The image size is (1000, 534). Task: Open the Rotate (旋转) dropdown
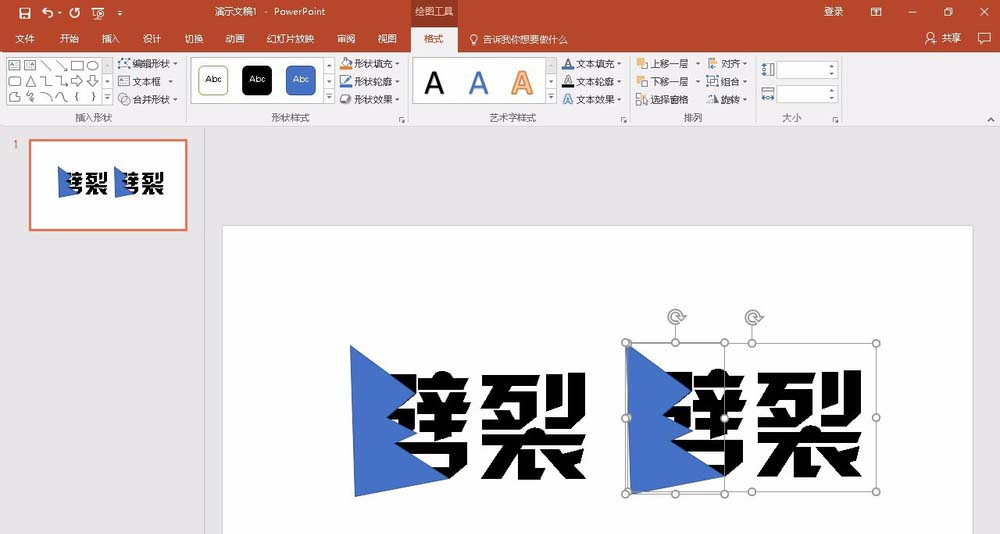tap(727, 99)
